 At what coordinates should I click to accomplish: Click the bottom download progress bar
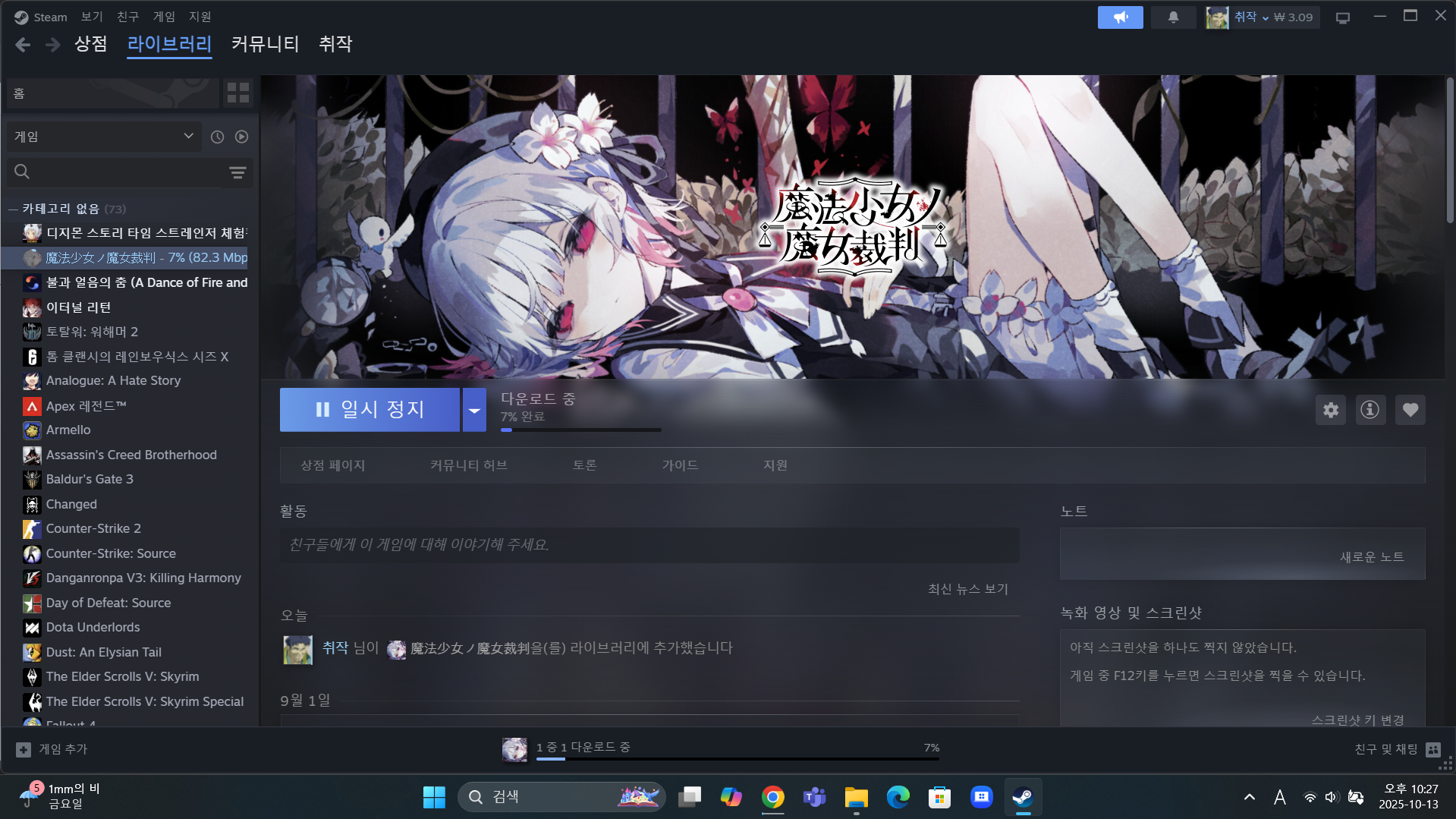tap(736, 758)
